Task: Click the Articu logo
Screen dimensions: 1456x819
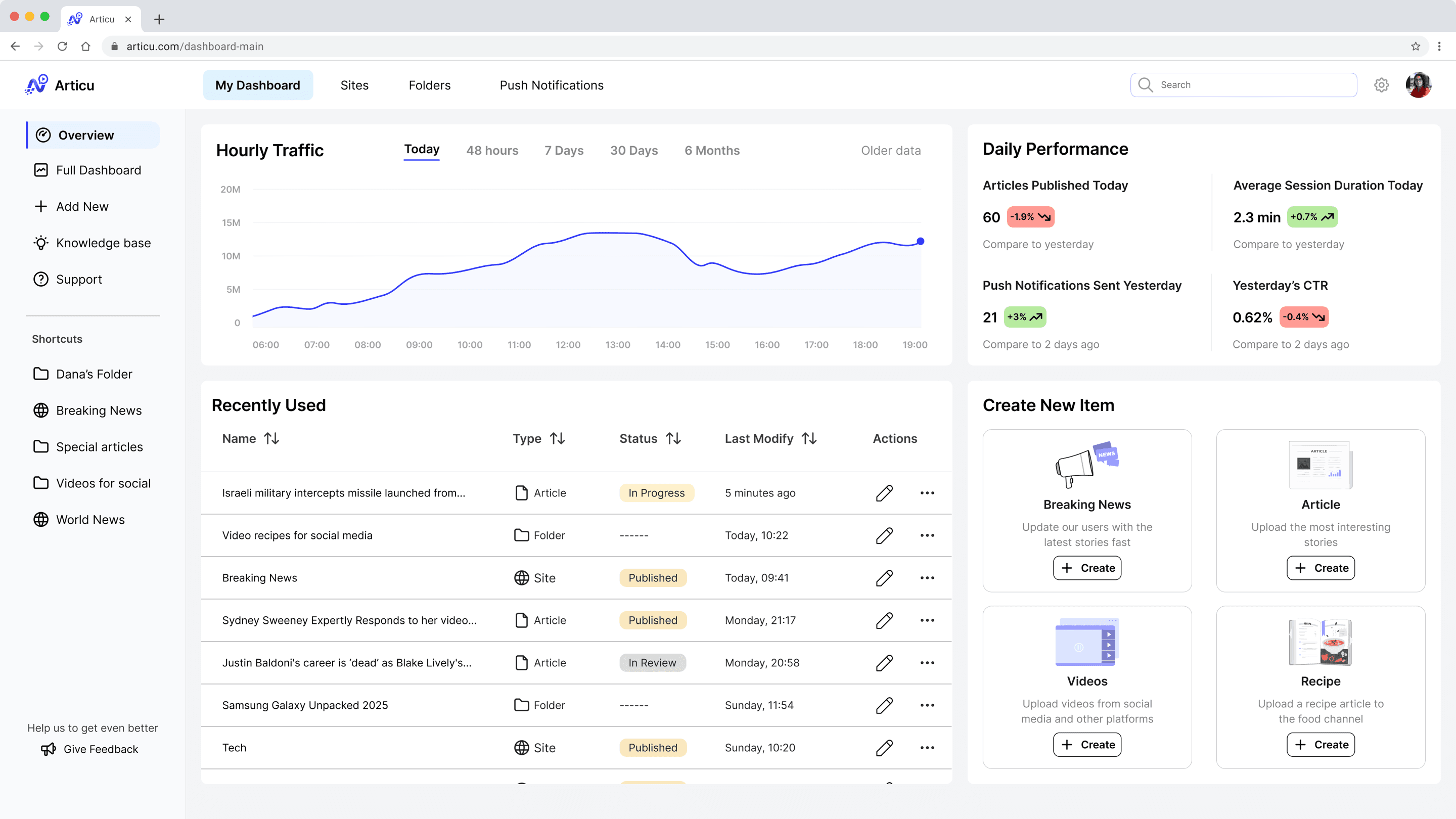Action: coord(60,85)
